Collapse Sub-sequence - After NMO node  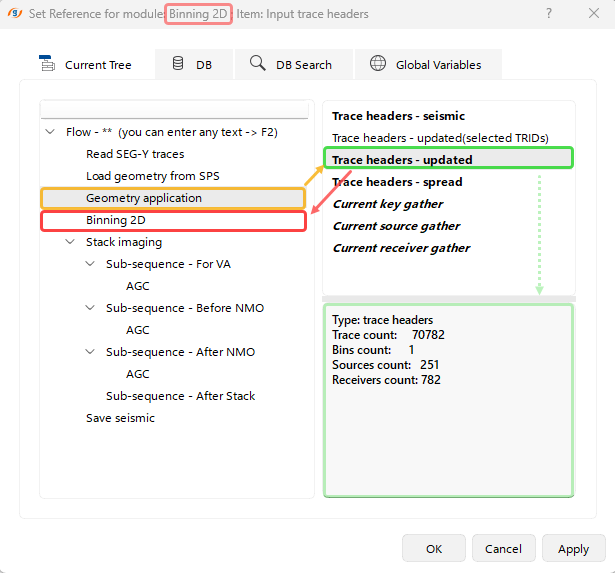(x=90, y=351)
